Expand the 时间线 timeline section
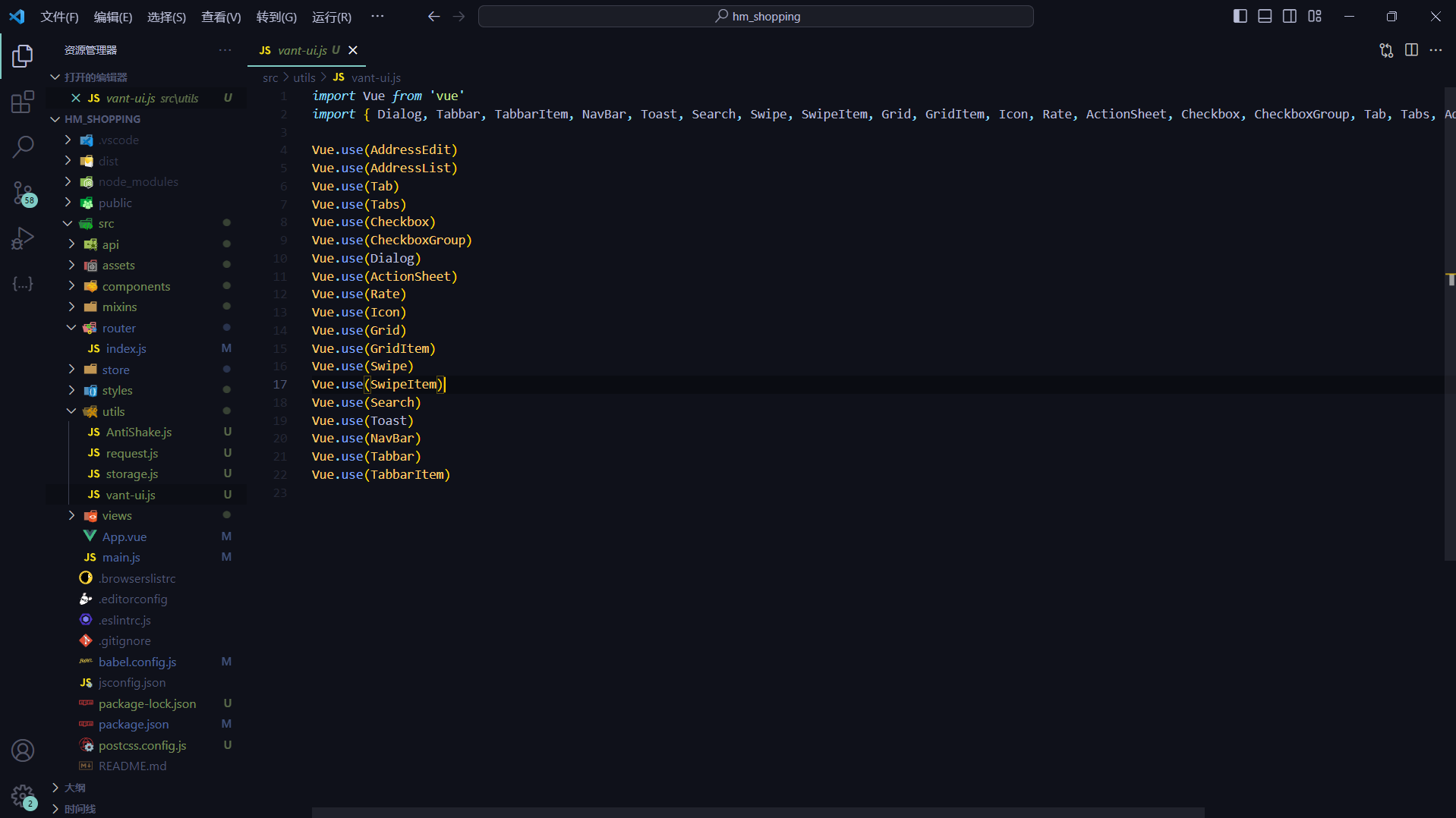Screen dimensions: 1456x818 [x=146, y=809]
